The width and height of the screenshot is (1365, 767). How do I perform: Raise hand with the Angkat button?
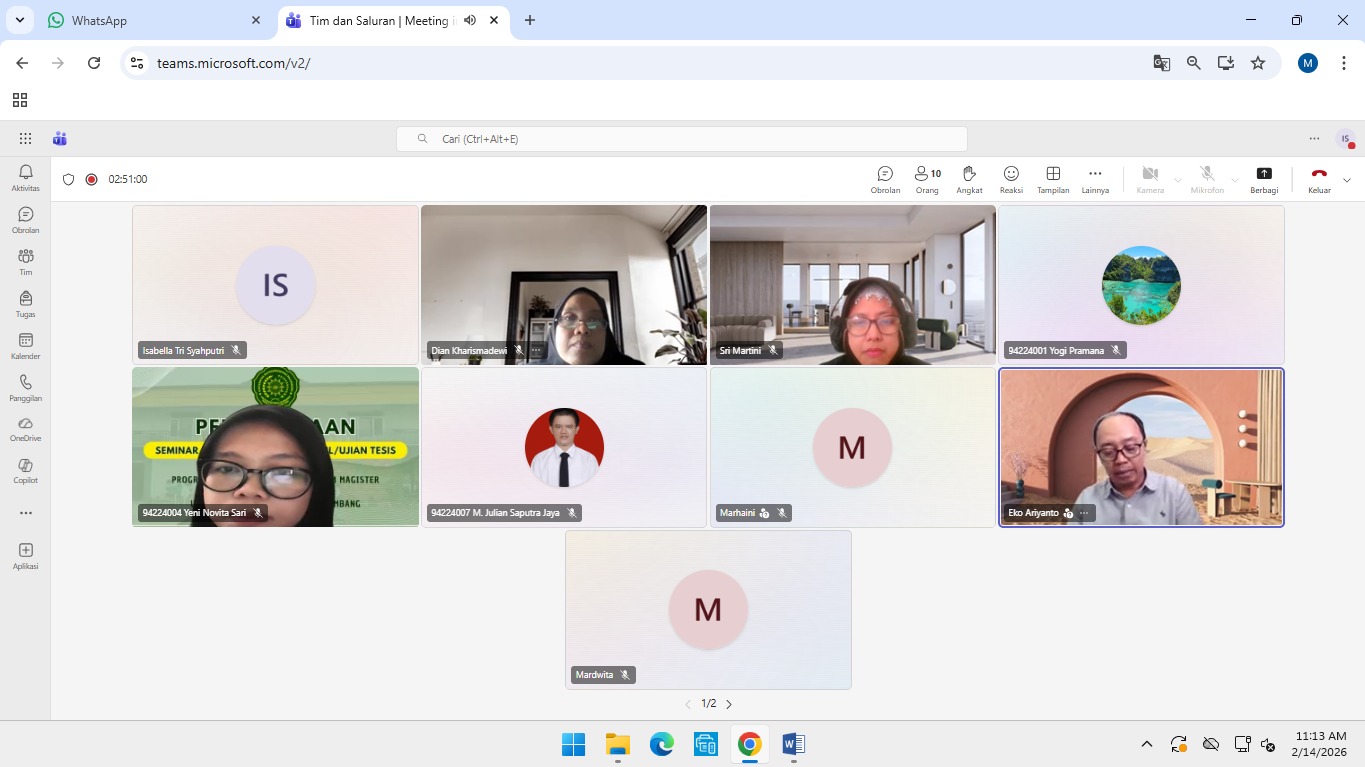969,179
